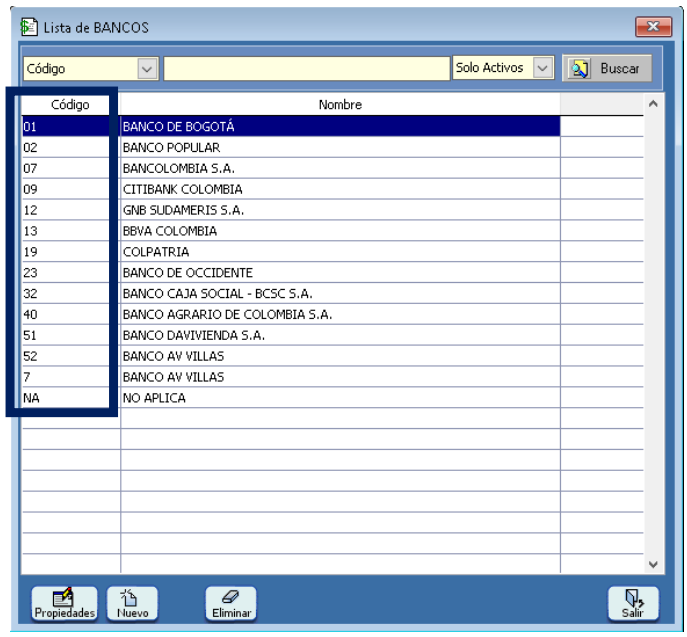Click code cell 09
Image resolution: width=687 pixels, height=637 pixels.
click(x=71, y=189)
